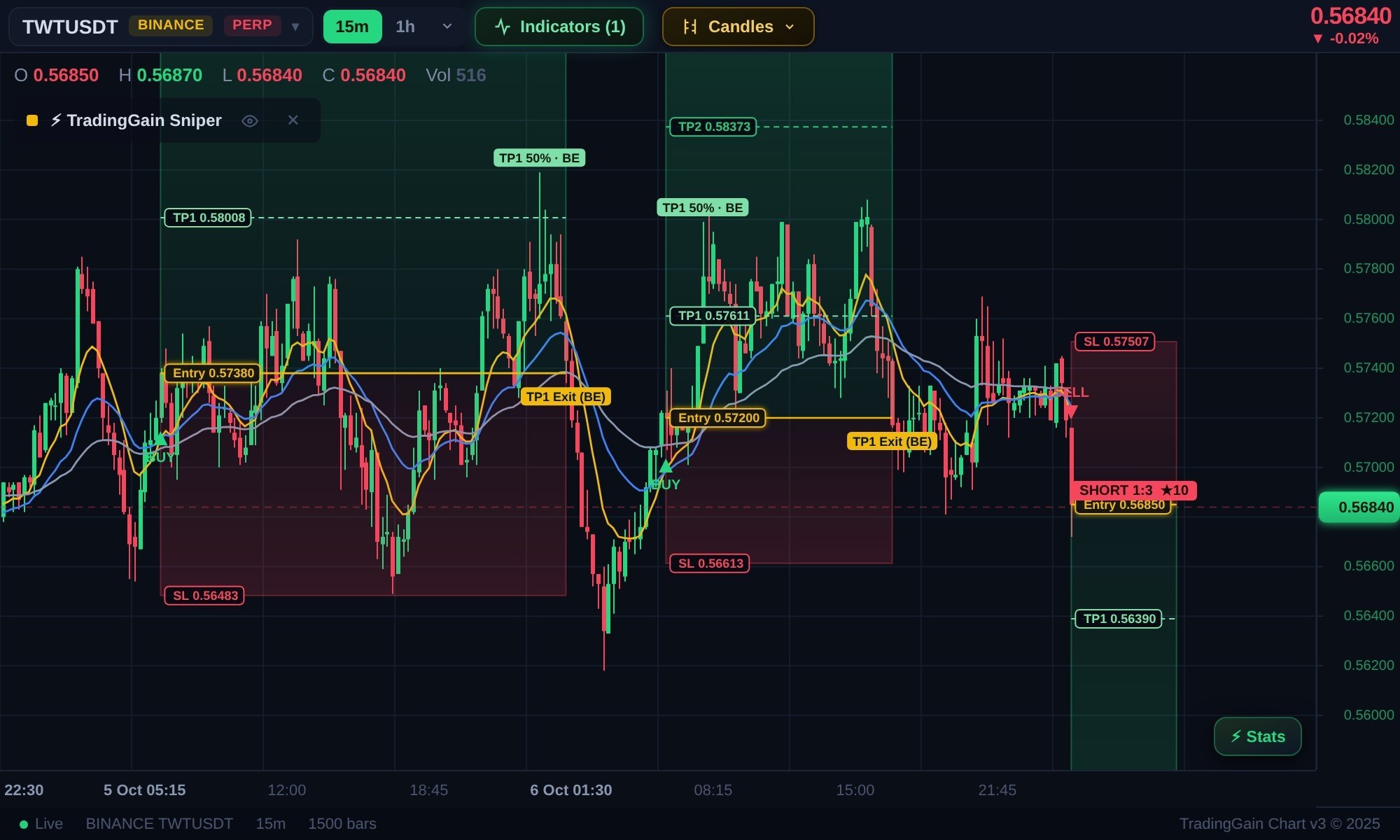Select the TP1 0.57611 label

coord(713,316)
